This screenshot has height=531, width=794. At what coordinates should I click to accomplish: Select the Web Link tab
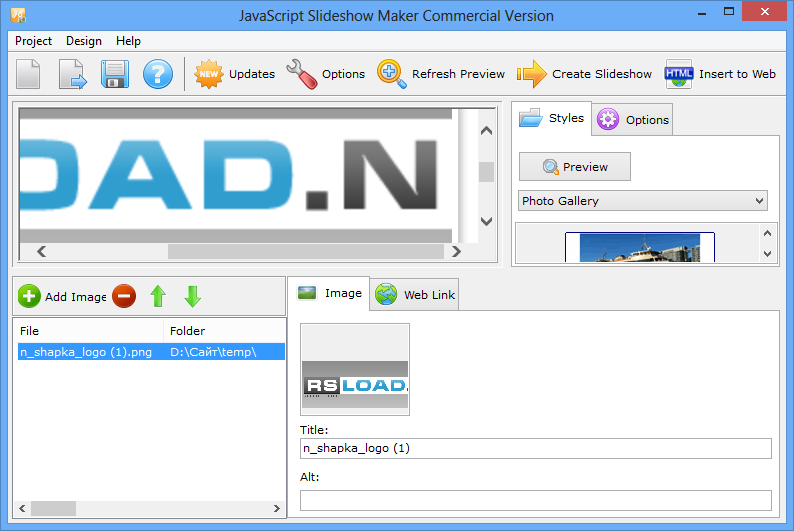tap(415, 295)
